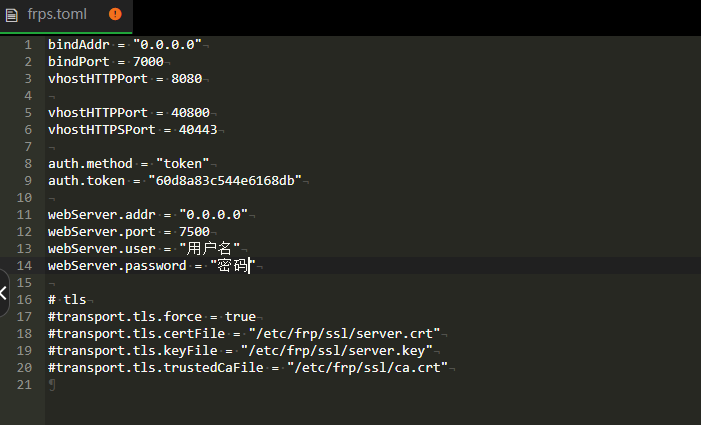Click the auth.token value string
This screenshot has height=425, width=701.
(224, 180)
